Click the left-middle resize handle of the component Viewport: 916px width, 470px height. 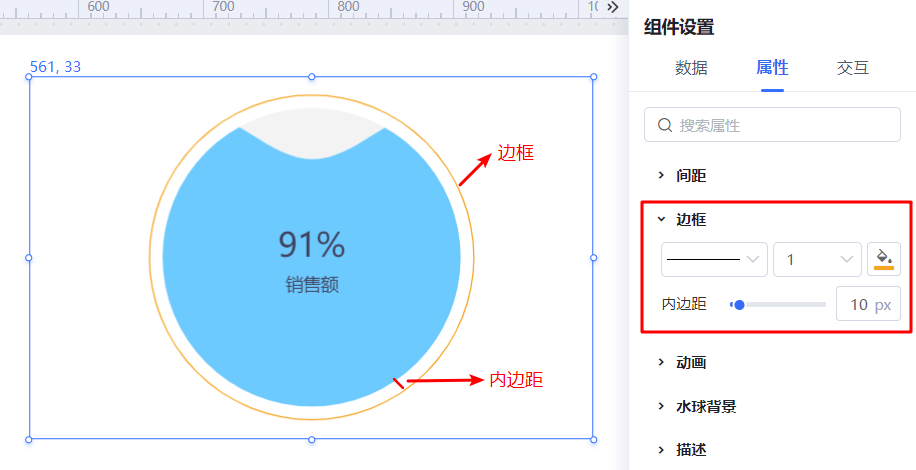click(x=28, y=257)
